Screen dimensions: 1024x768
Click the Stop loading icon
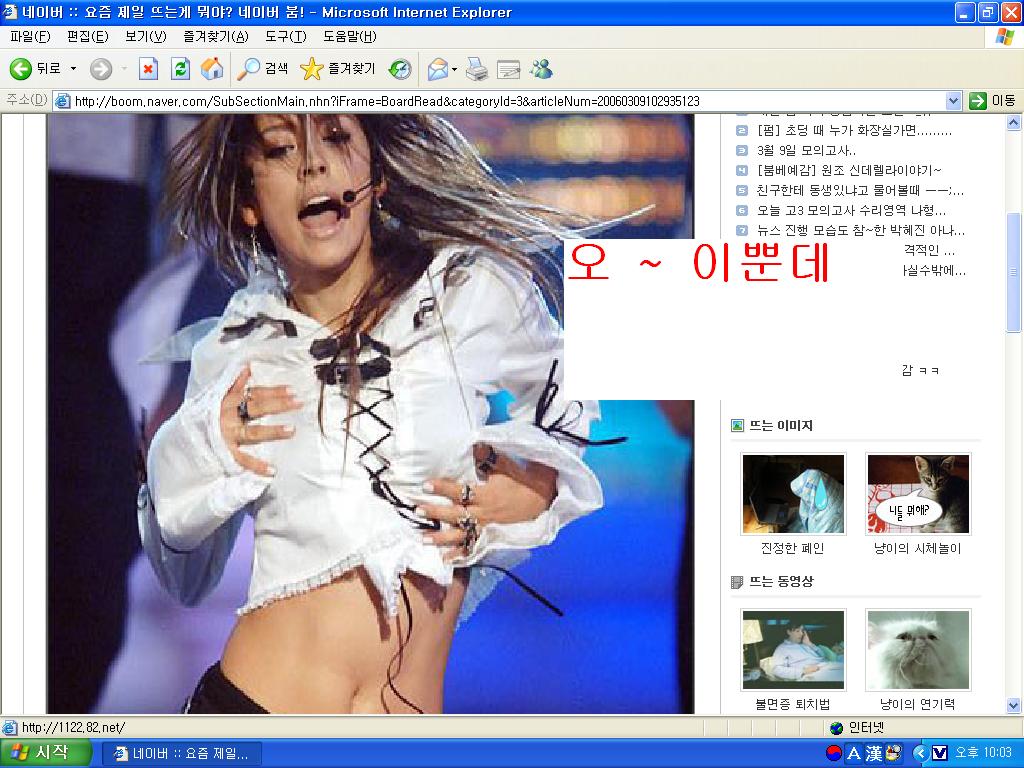click(148, 69)
